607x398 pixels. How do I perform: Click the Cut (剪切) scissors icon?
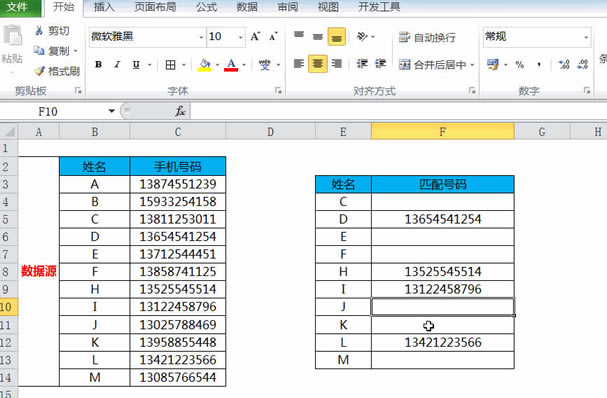pos(39,31)
